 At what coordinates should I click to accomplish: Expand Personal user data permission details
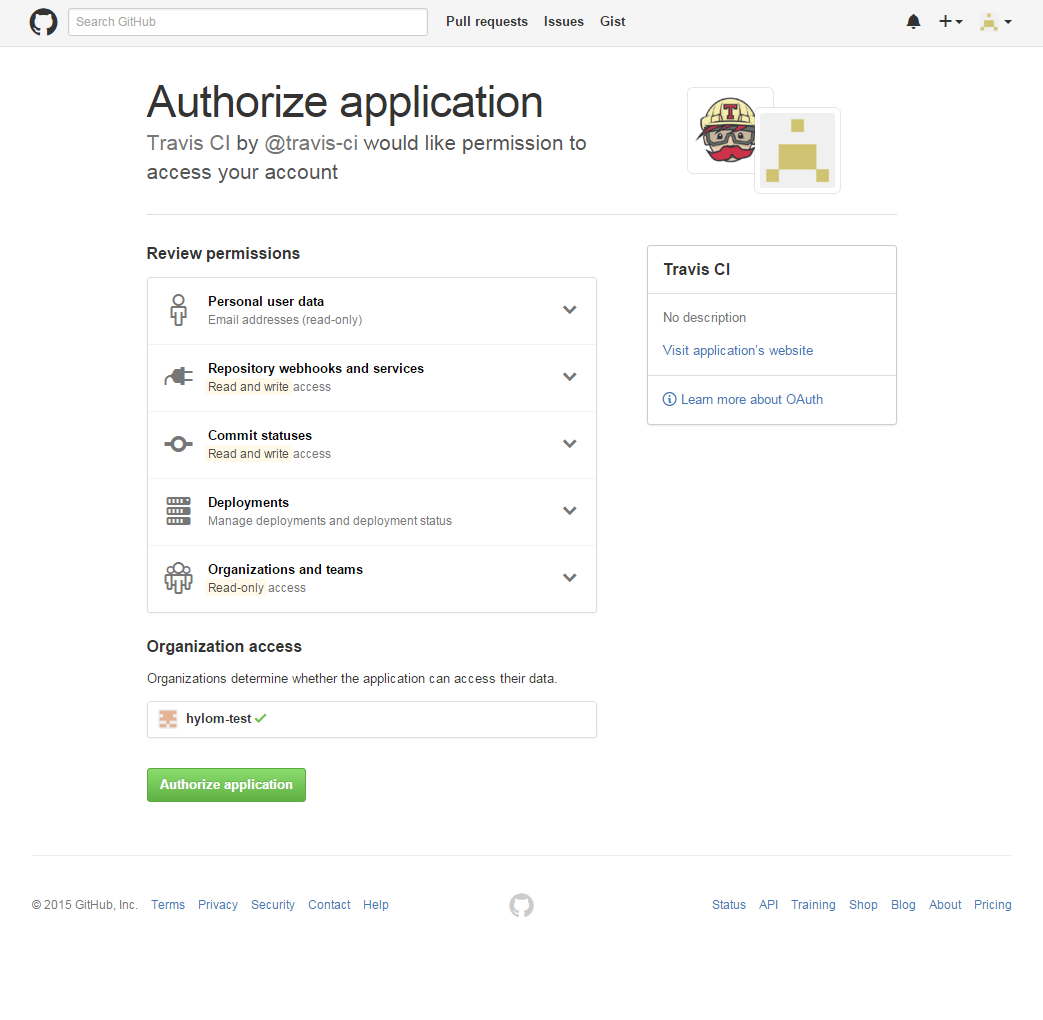click(569, 309)
